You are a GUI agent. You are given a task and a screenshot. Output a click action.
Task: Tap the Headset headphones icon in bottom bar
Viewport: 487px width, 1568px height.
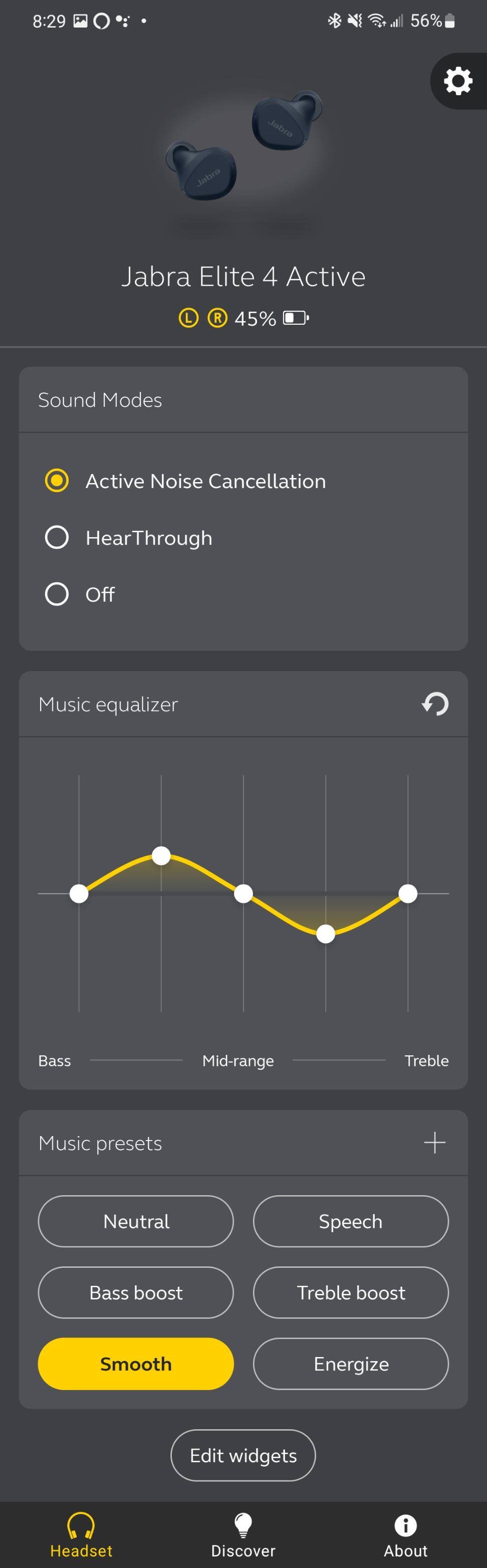click(x=81, y=1525)
